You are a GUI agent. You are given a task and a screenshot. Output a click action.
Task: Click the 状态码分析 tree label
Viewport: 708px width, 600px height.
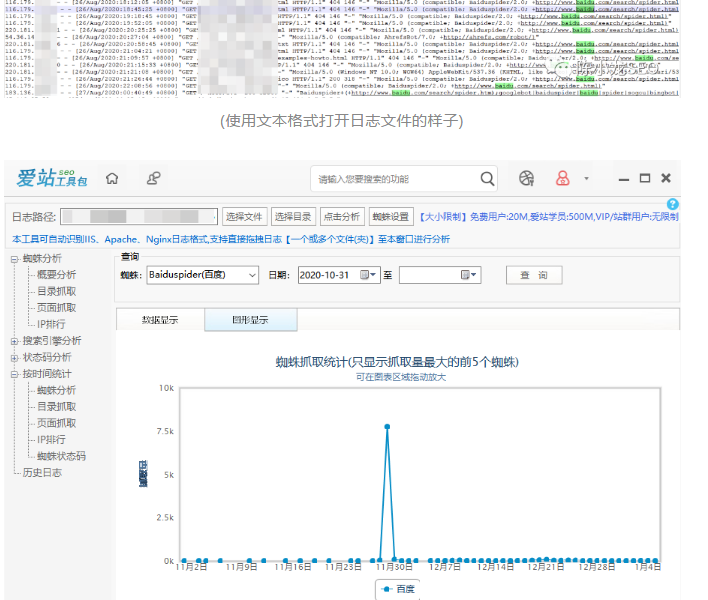click(x=47, y=358)
